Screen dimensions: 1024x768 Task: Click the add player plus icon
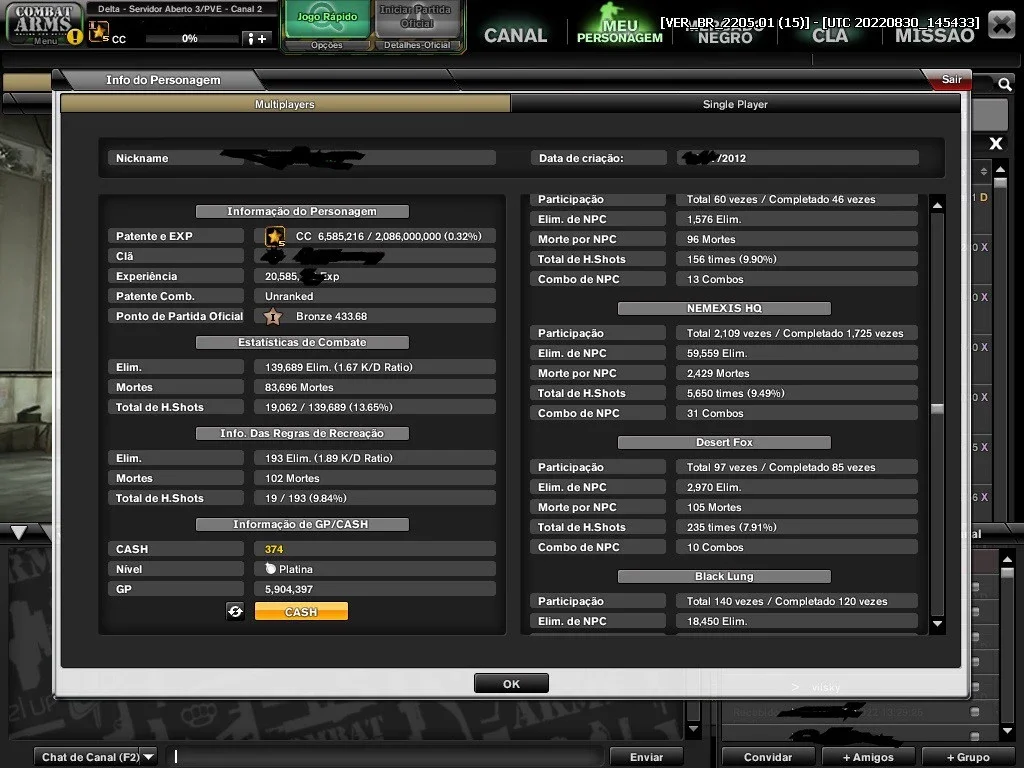point(255,39)
